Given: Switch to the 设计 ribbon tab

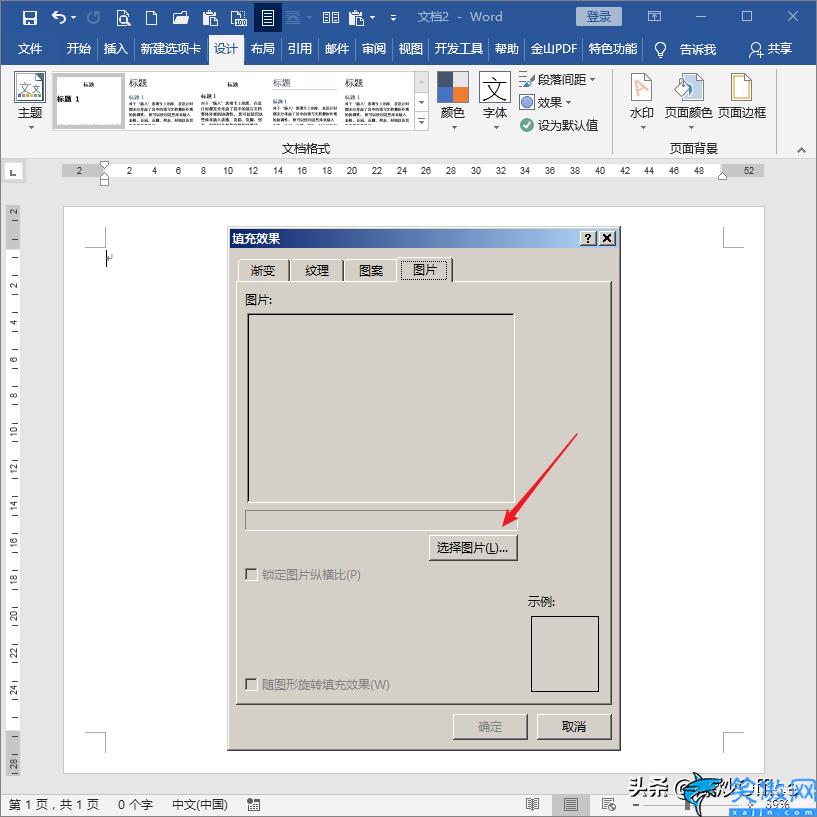Looking at the screenshot, I should 226,49.
